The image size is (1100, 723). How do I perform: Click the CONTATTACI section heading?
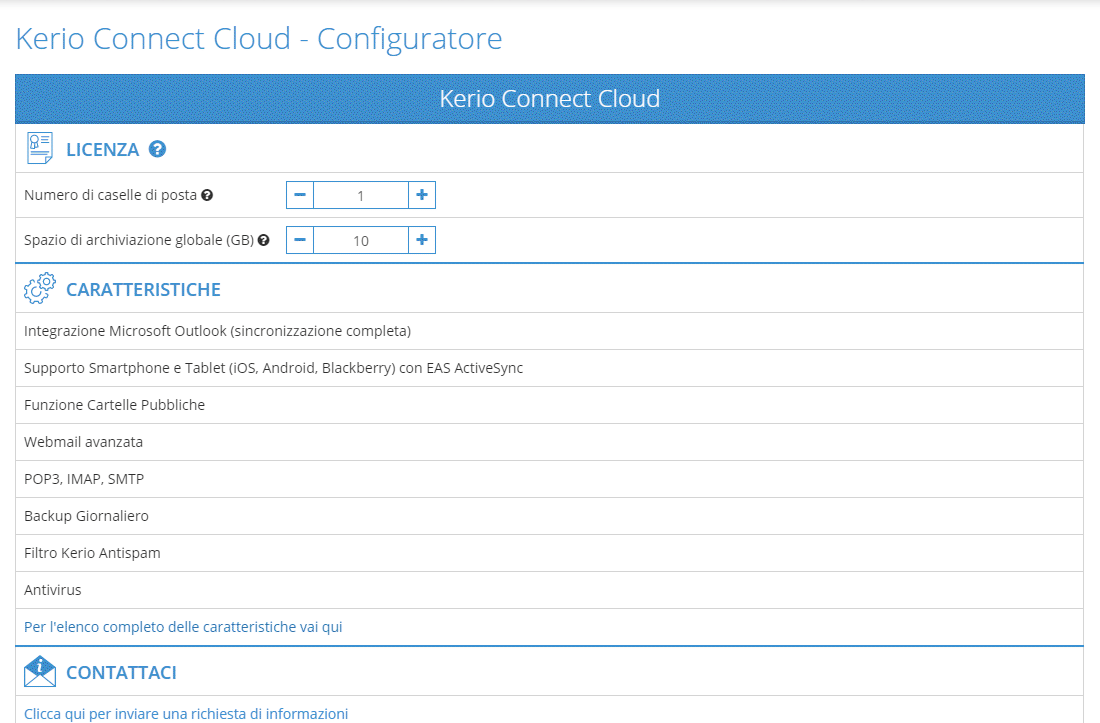click(x=121, y=673)
